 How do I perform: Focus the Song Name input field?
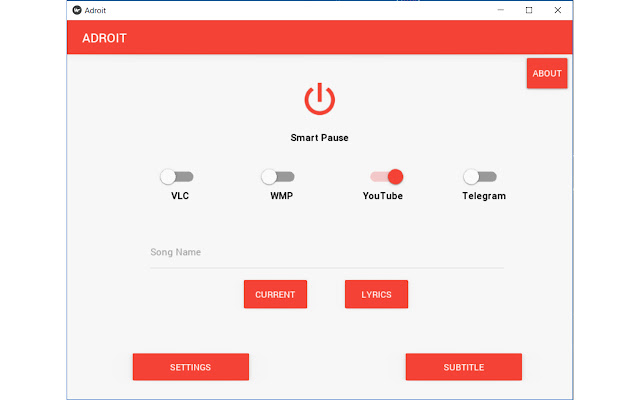(x=327, y=253)
